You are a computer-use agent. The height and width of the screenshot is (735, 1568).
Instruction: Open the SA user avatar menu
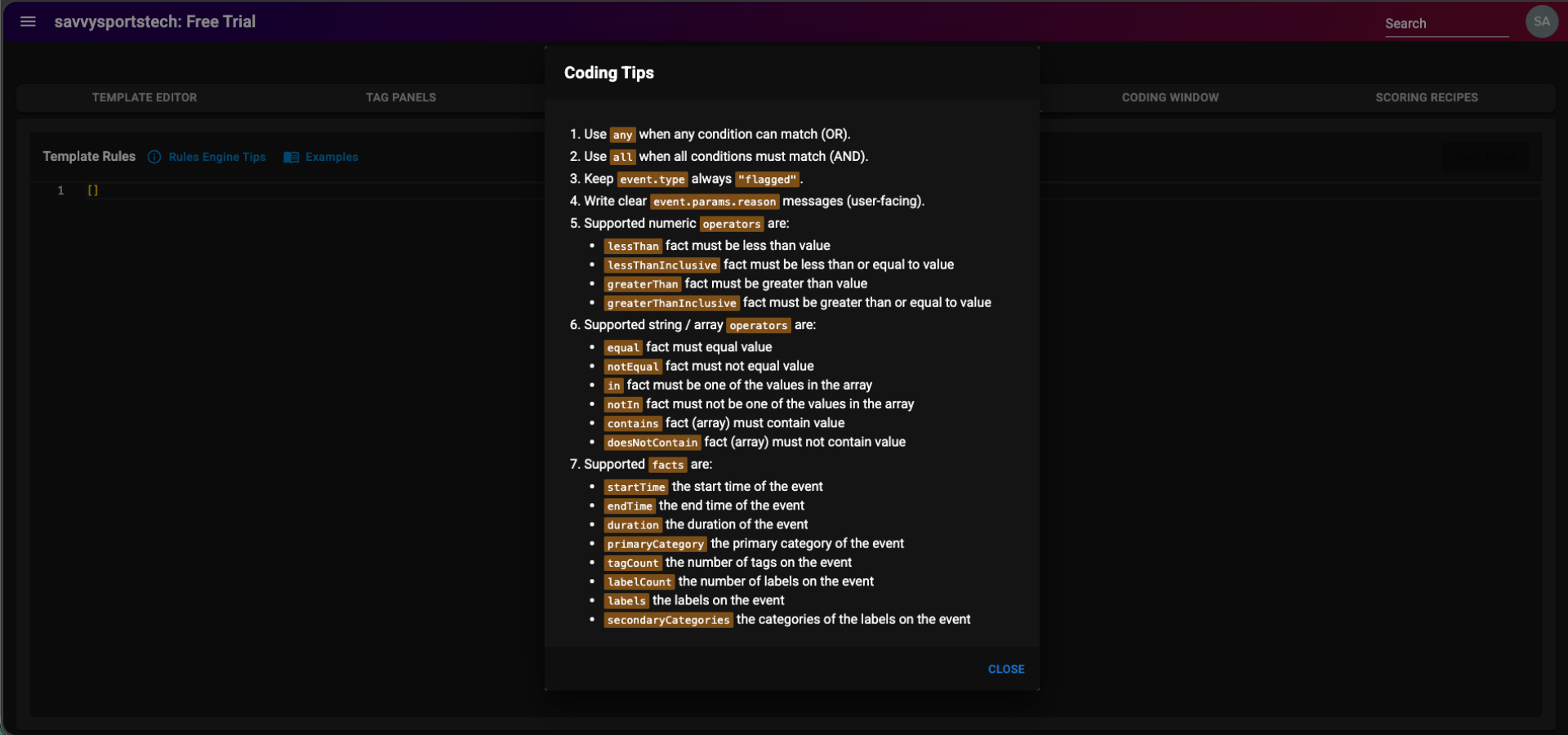click(x=1541, y=22)
